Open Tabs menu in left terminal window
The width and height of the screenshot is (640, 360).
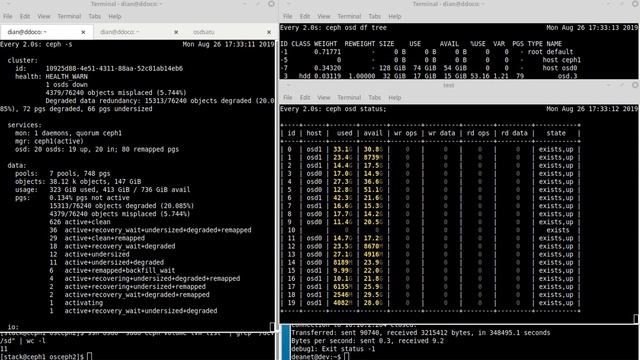(95, 16)
